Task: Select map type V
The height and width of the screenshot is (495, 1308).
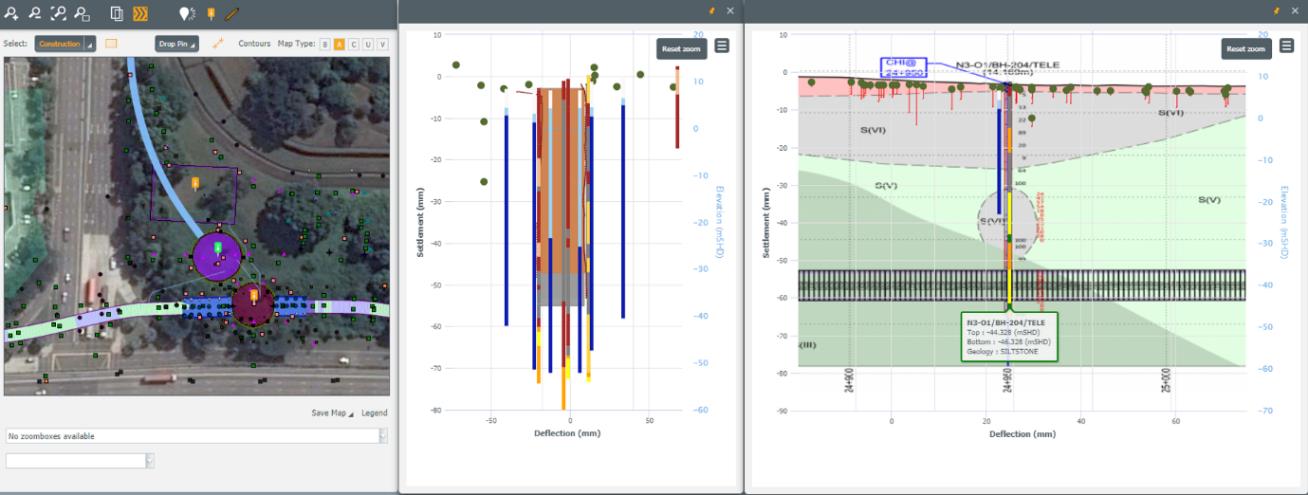Action: coord(382,44)
